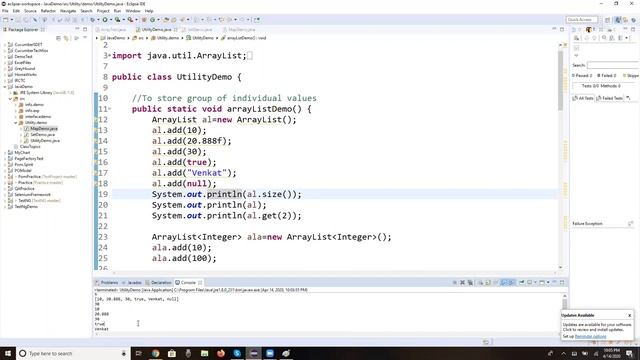640x360 pixels.
Task: Minimize the Package Explorer panel
Action: [77, 29]
